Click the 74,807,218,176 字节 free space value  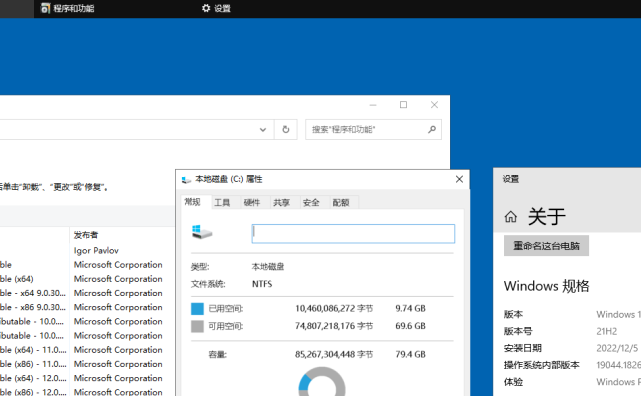[x=334, y=326]
